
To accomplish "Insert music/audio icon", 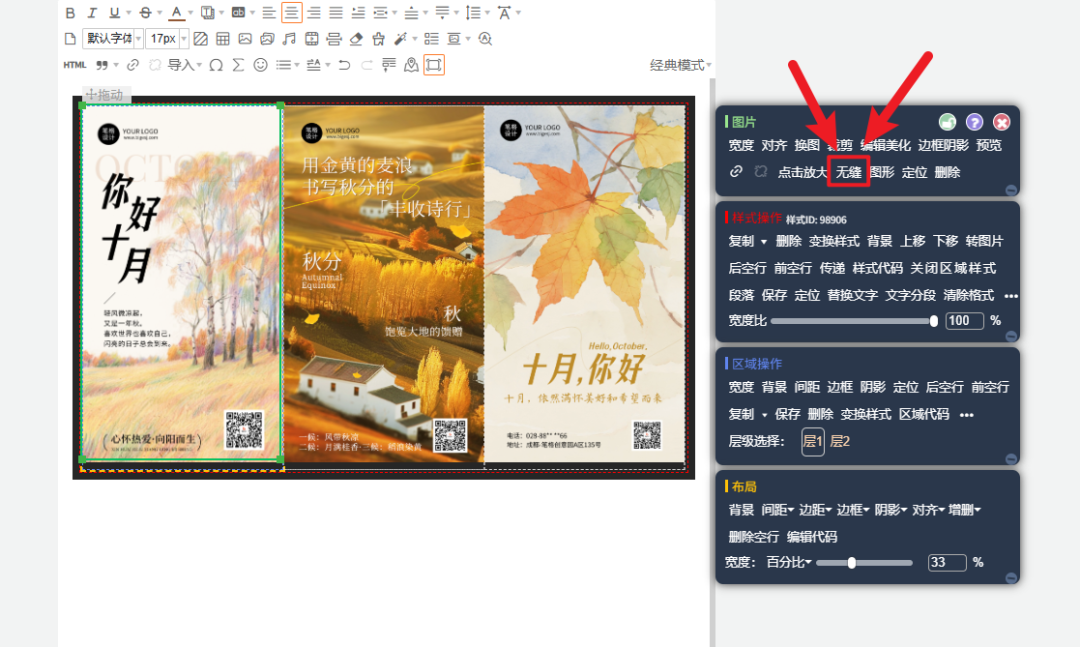I will tap(289, 39).
